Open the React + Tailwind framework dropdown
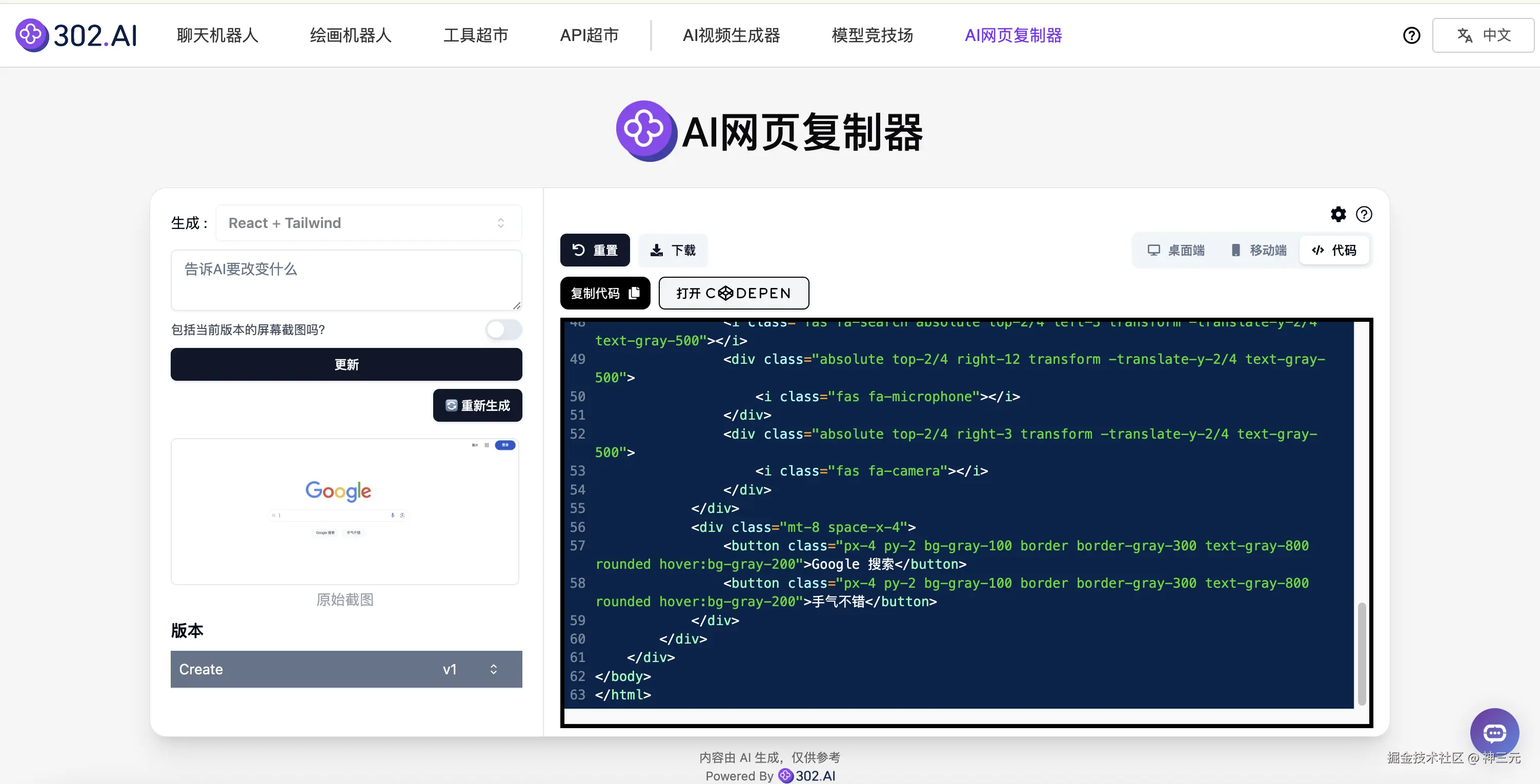Image resolution: width=1540 pixels, height=784 pixels. coord(368,223)
